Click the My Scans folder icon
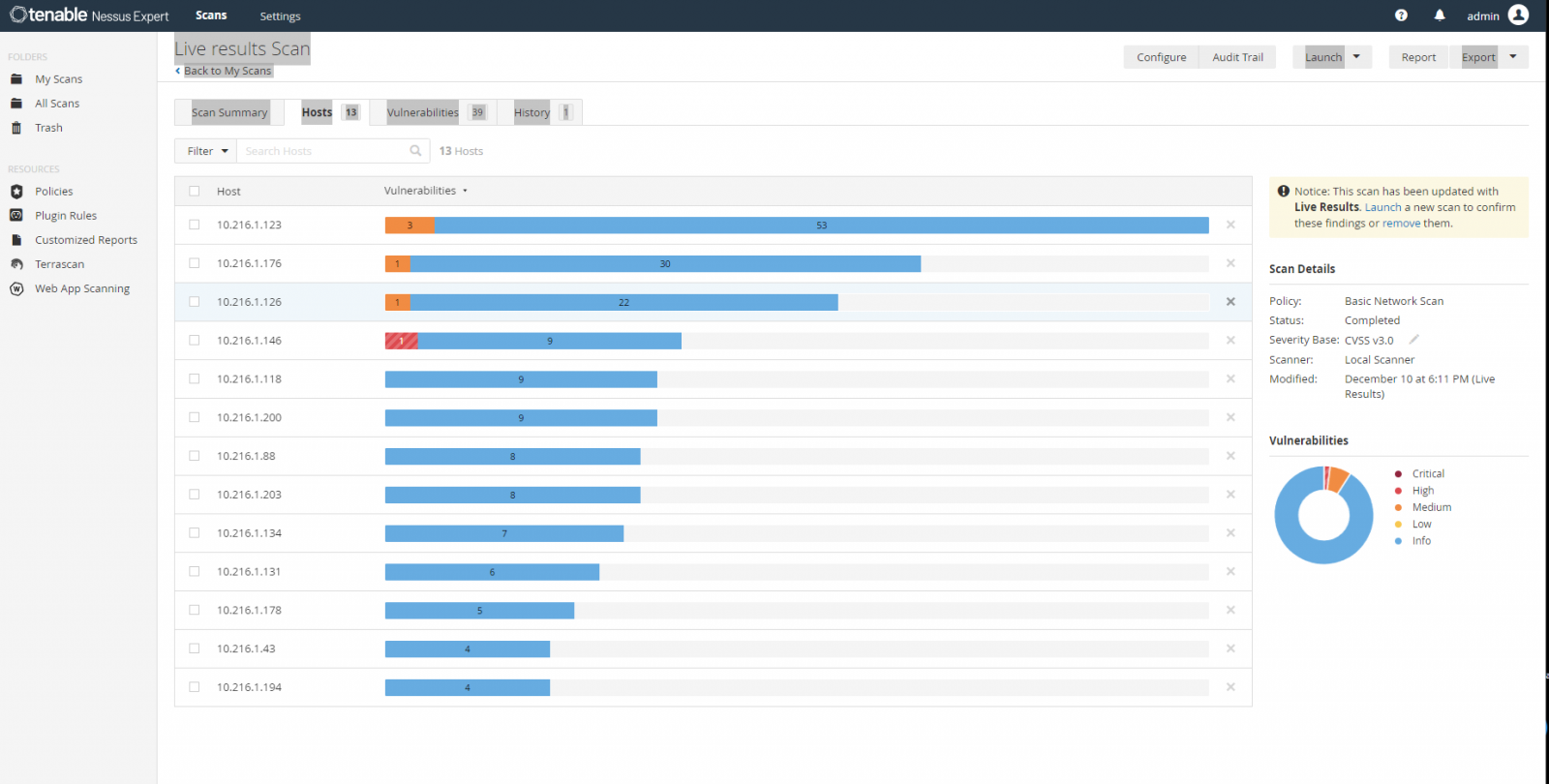Screen dimensions: 1549x784 click(16, 79)
